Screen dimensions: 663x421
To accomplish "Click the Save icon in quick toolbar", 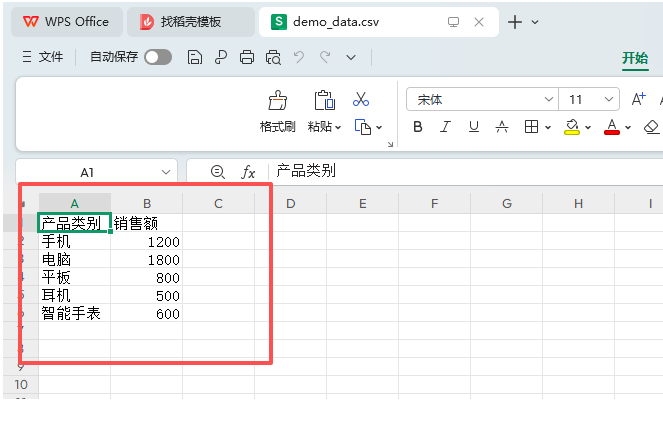I will point(195,57).
